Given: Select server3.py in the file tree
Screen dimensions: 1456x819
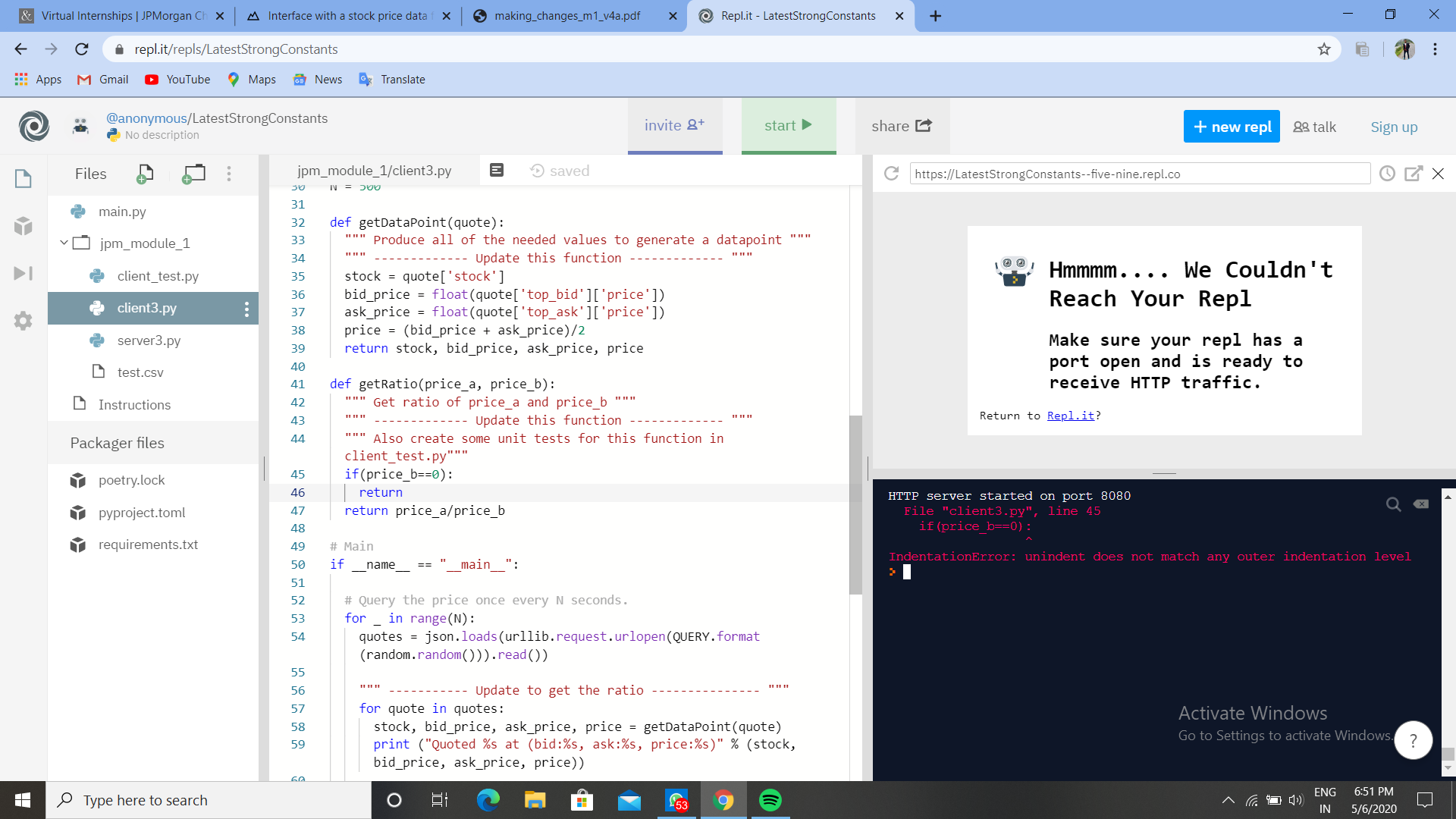Looking at the screenshot, I should 149,340.
